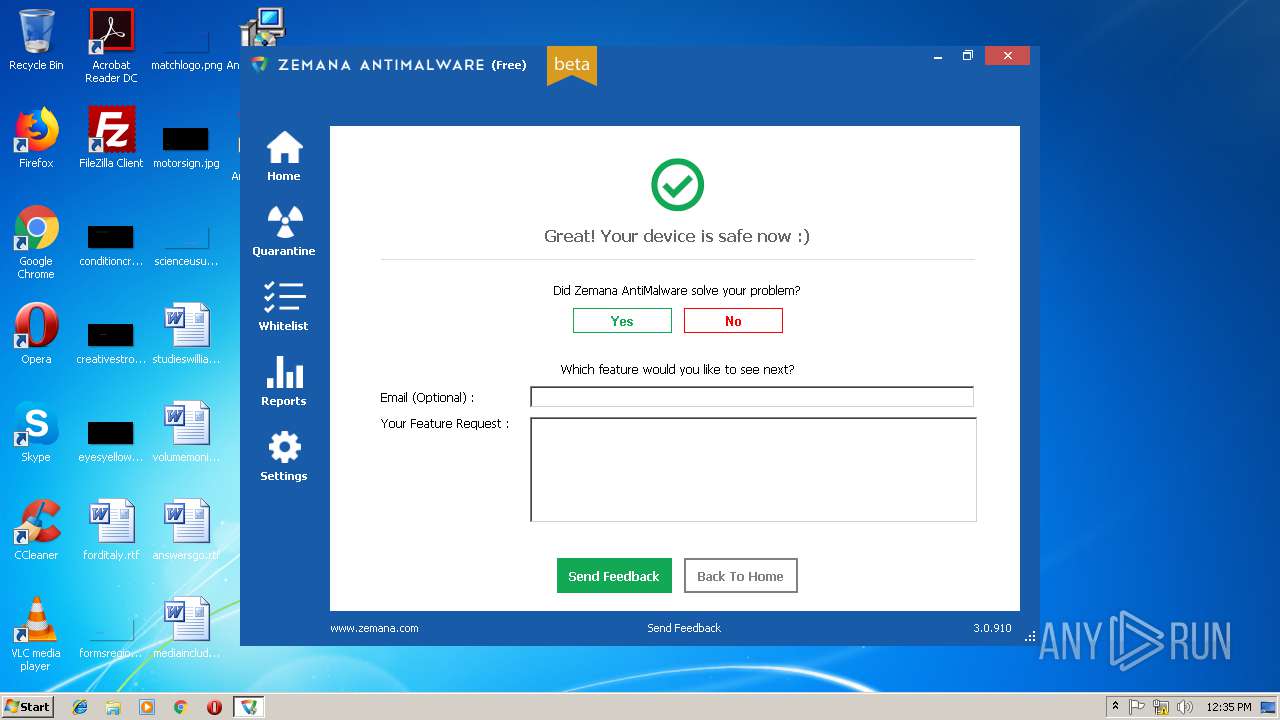Select the Google Chrome desktop icon

[x=36, y=243]
